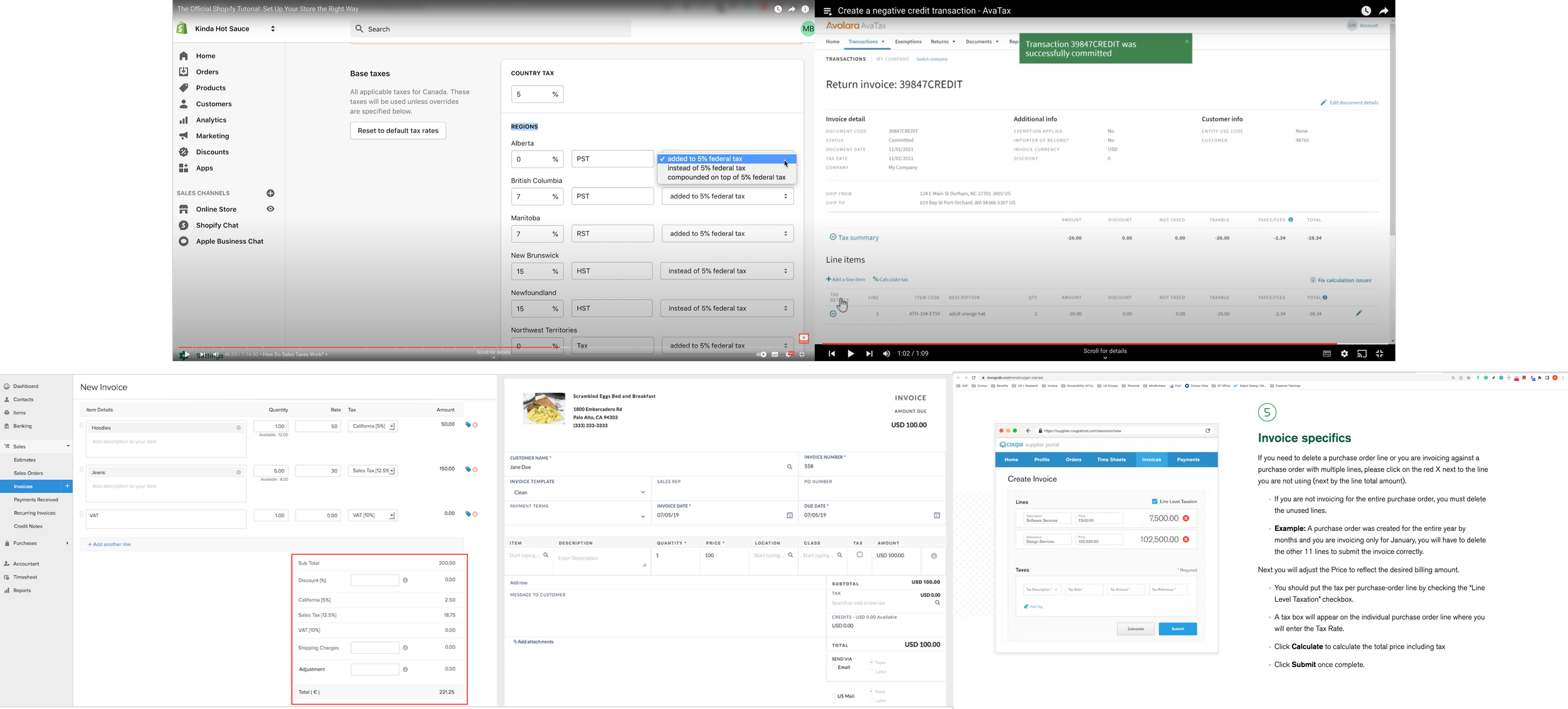Open Manitoba federal tax dropdown
This screenshot has width=1568, height=709.
(x=728, y=234)
